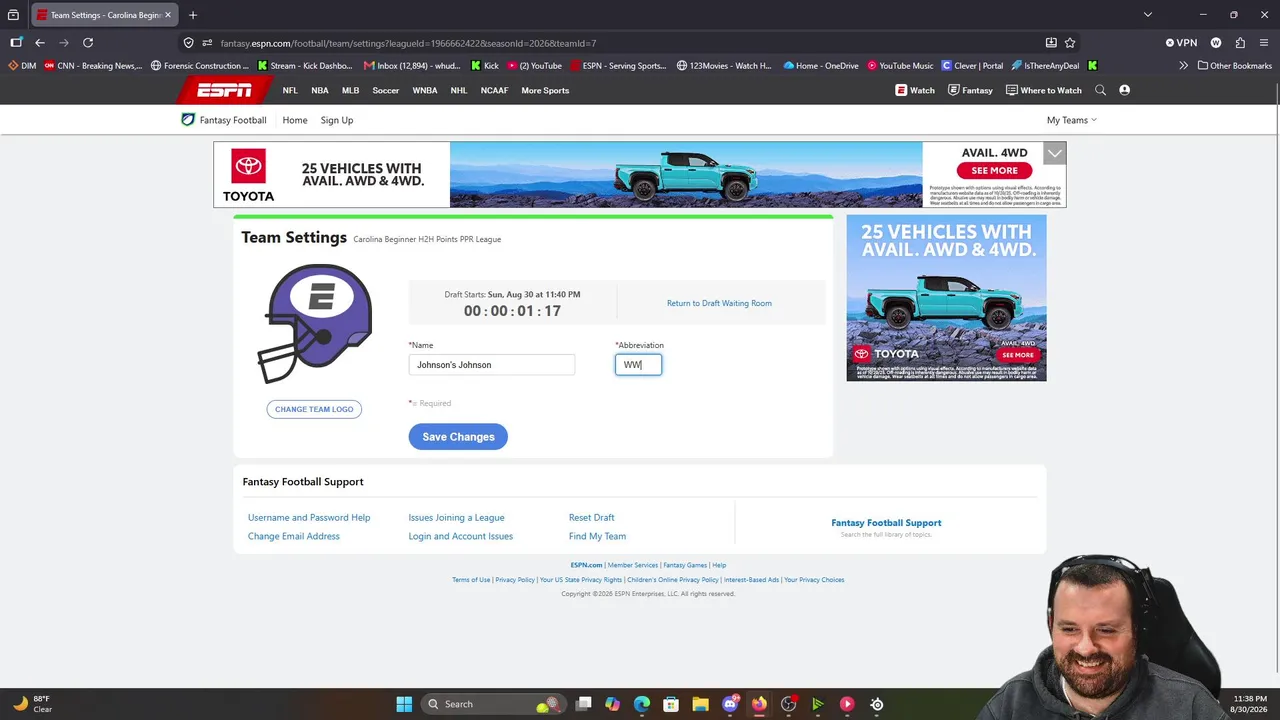The width and height of the screenshot is (1280, 720).
Task: Open File Explorer from the taskbar
Action: click(x=700, y=704)
